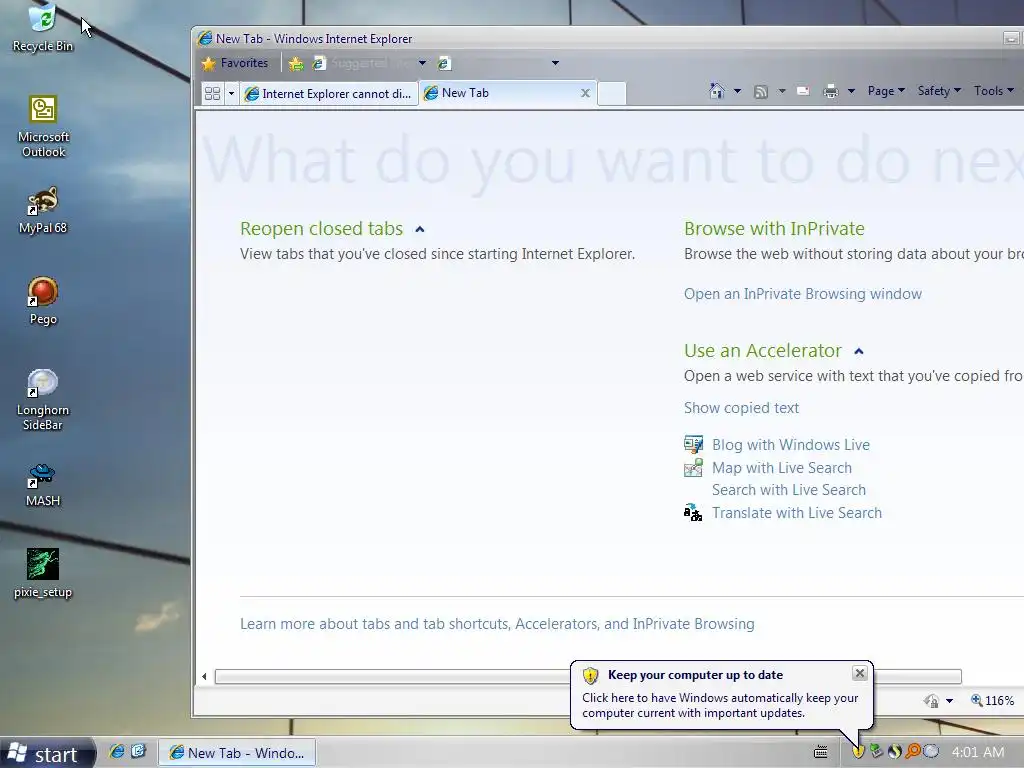Open an InPrivate Browsing window link
The width and height of the screenshot is (1024, 768).
(x=803, y=294)
